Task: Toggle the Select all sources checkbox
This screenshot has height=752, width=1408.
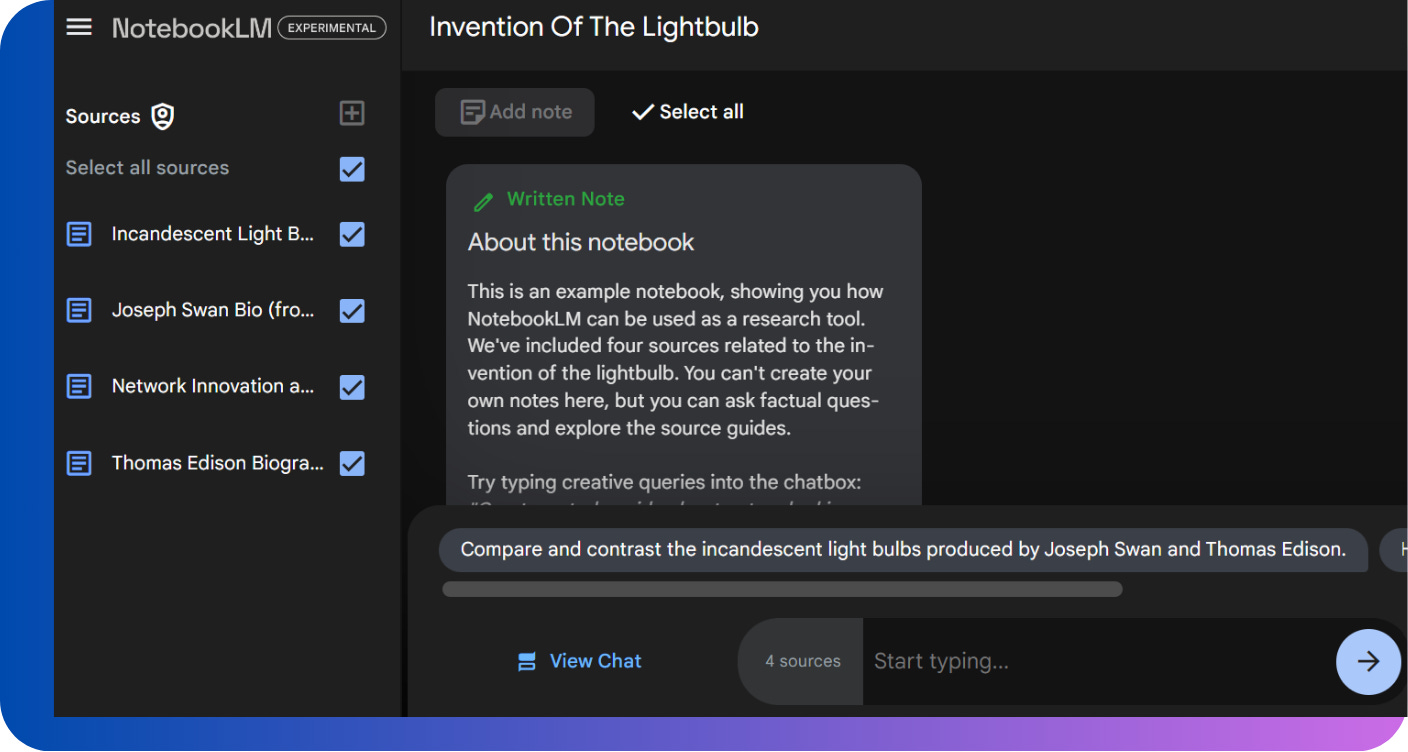Action: 352,169
